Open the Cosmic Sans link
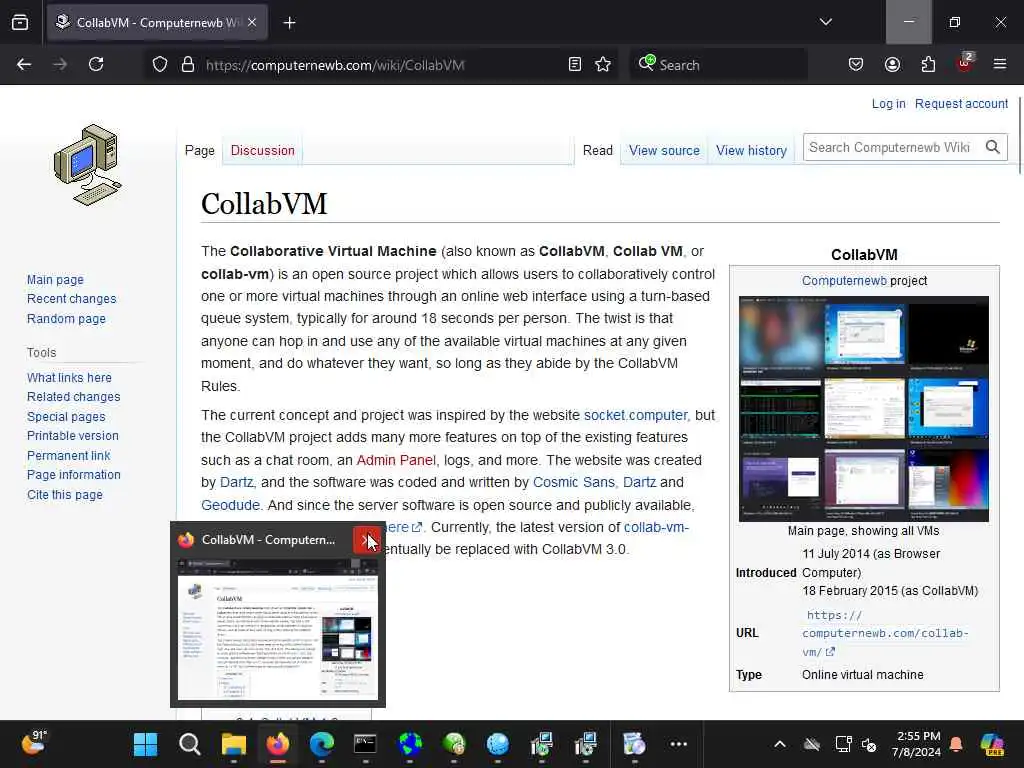 coord(573,483)
